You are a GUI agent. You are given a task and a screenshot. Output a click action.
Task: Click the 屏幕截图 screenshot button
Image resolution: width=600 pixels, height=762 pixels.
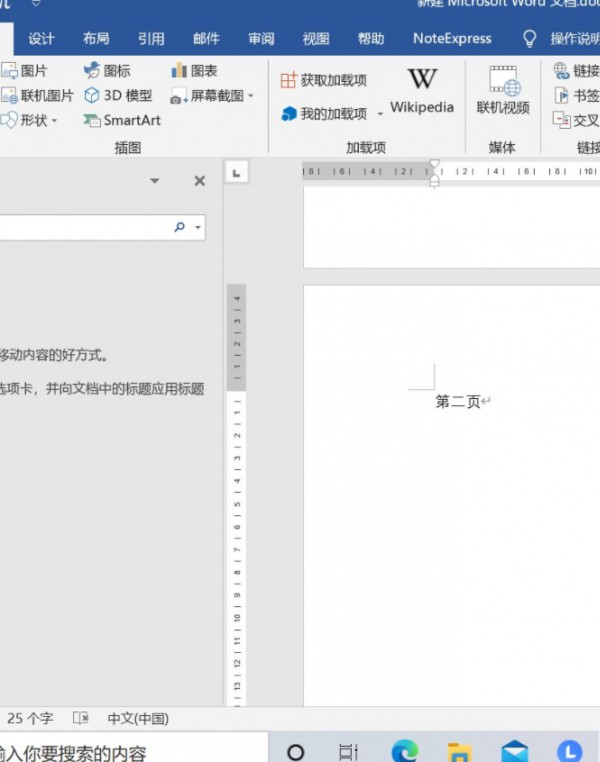[207, 96]
